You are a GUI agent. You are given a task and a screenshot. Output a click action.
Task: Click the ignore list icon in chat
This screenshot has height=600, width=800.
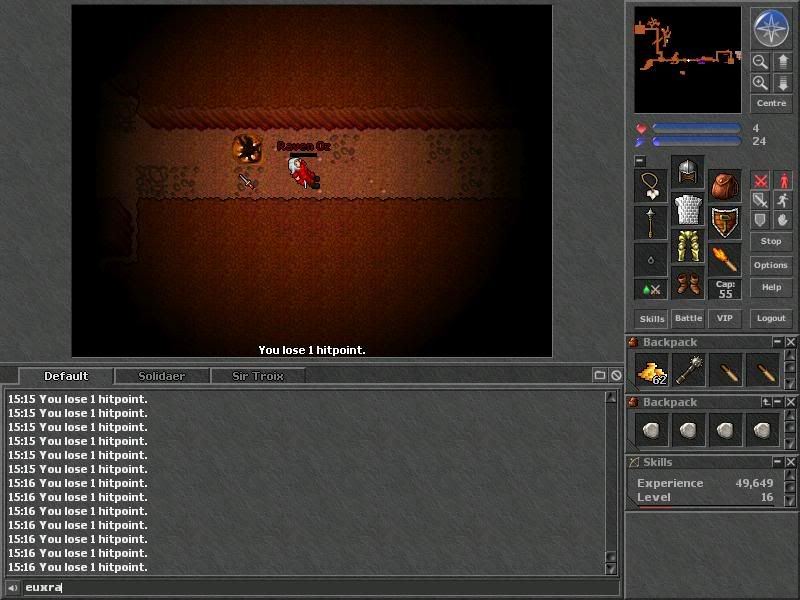click(x=616, y=376)
